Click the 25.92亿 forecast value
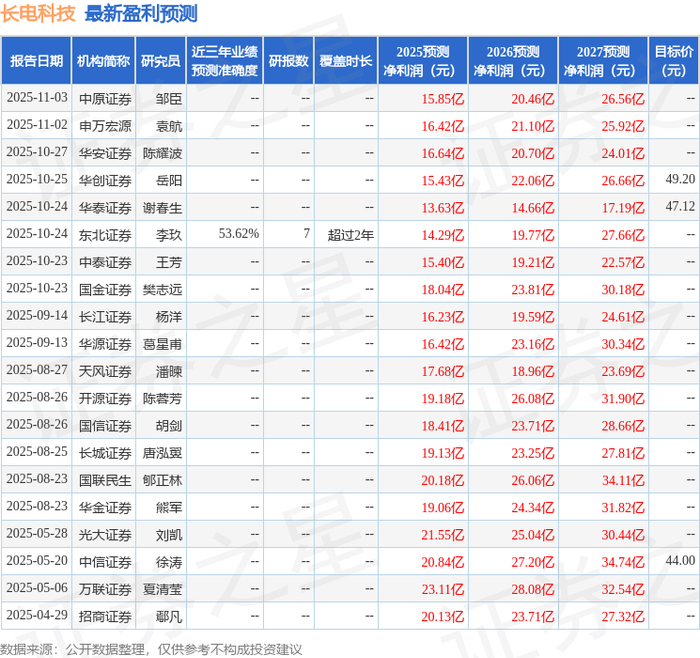The width and height of the screenshot is (700, 658). 623,126
